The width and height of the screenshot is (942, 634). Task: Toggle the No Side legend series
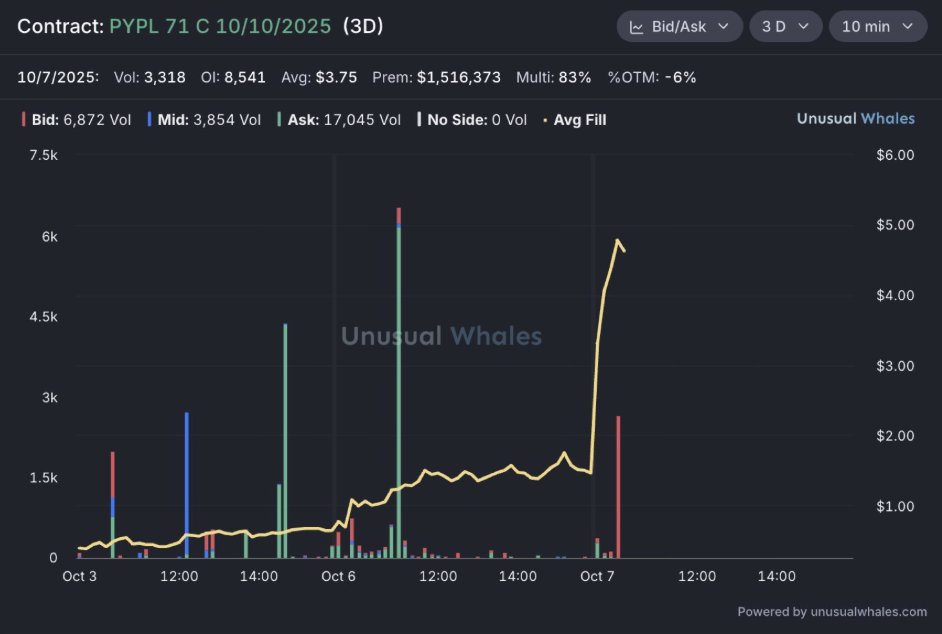pos(476,120)
